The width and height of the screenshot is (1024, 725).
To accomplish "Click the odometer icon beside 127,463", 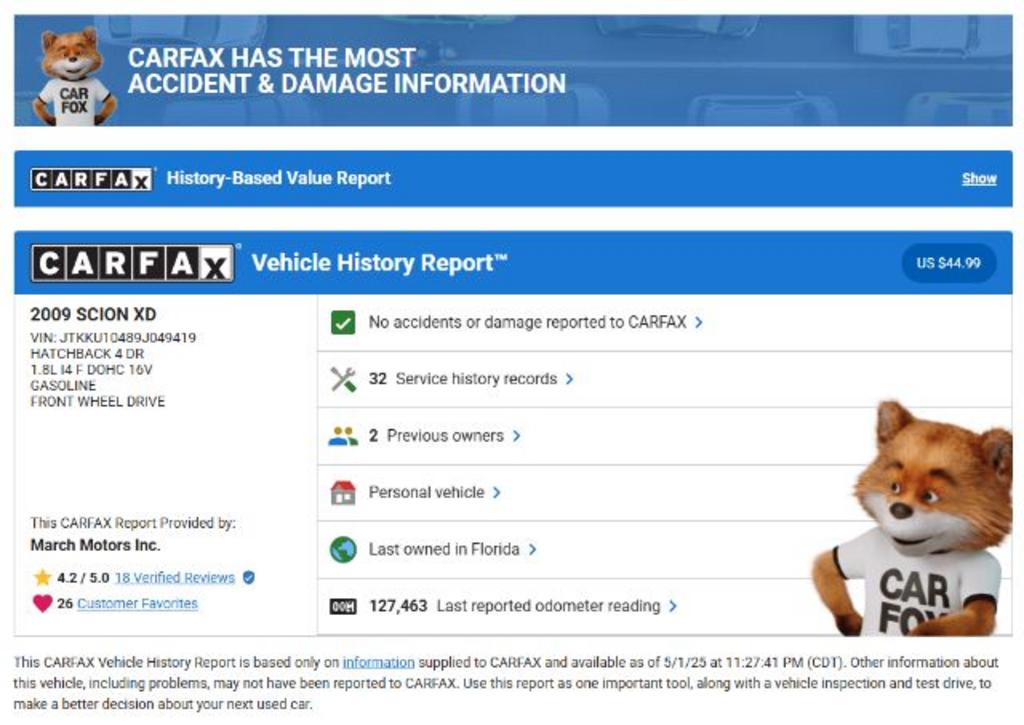I will [343, 606].
